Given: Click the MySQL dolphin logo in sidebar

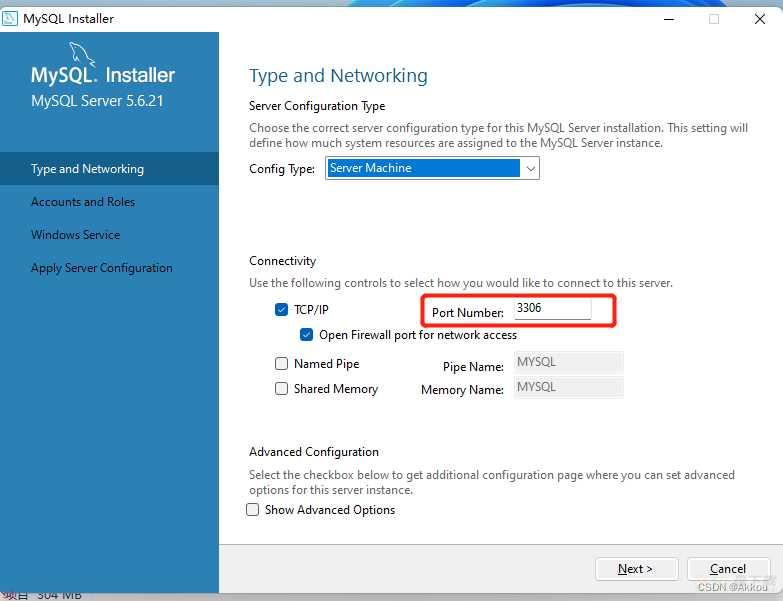Looking at the screenshot, I should (x=82, y=54).
